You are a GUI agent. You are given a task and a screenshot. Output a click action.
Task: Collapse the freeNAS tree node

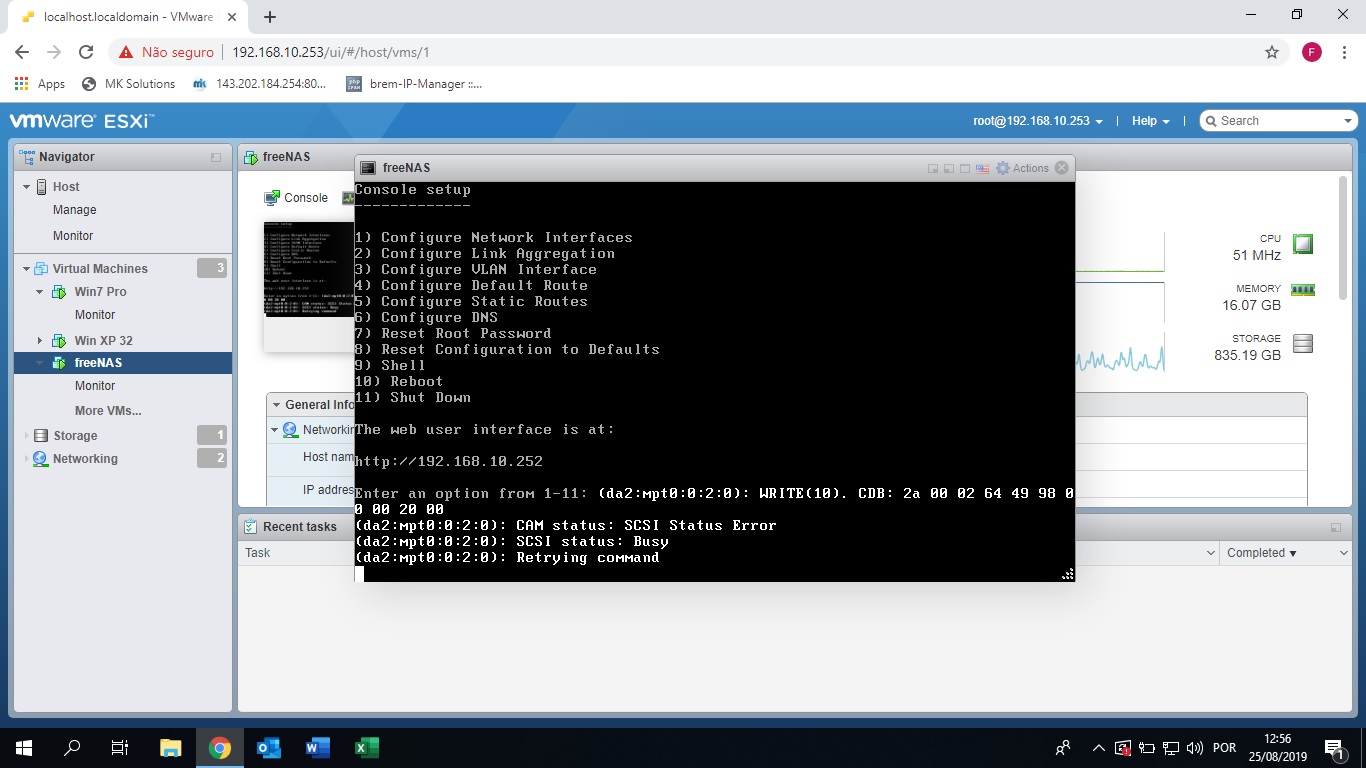pos(40,363)
